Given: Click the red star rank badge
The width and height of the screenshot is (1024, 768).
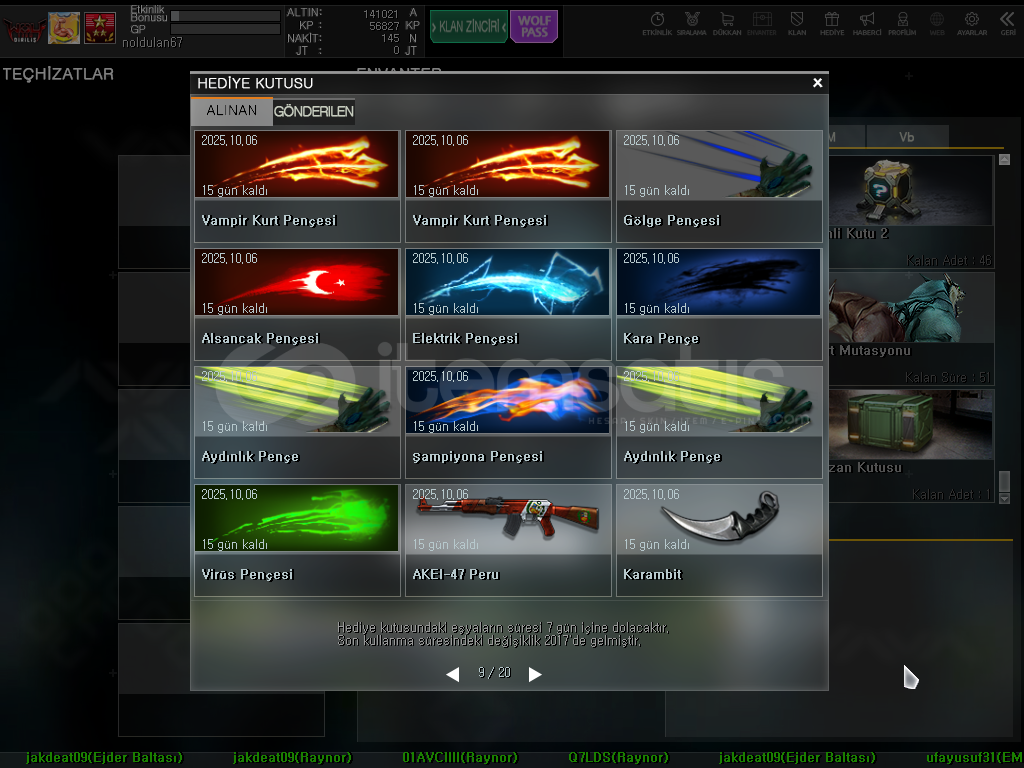Looking at the screenshot, I should 100,28.
